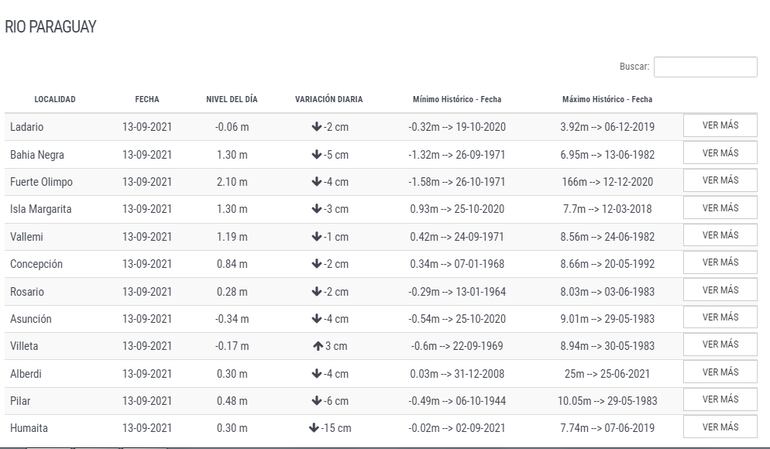Click the down arrow icon in Ladario row
The height and width of the screenshot is (449, 770).
coord(316,127)
